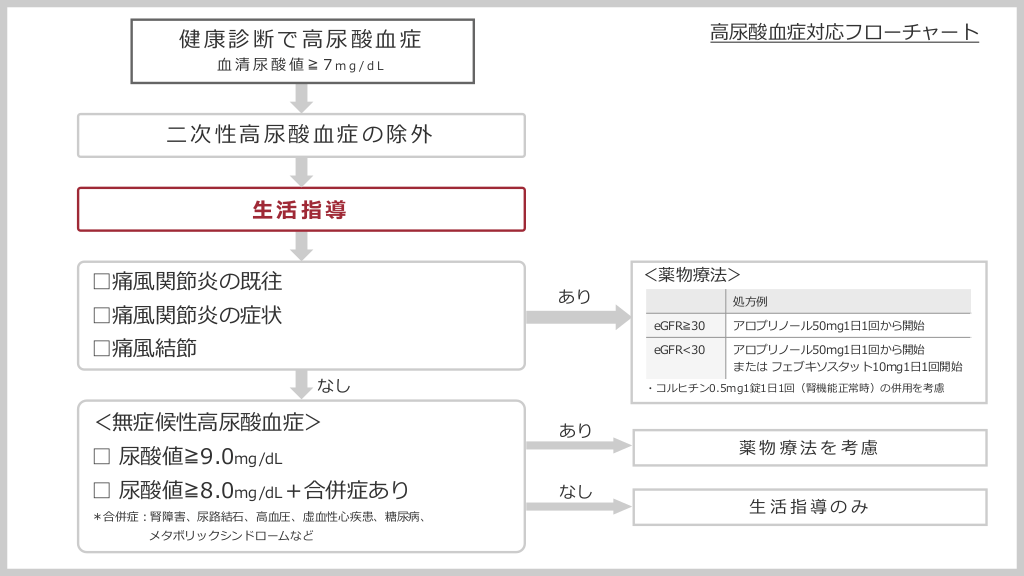Viewport: 1024px width, 576px height.
Task: Click the down arrow directly below 生活指導
Action: click(301, 245)
